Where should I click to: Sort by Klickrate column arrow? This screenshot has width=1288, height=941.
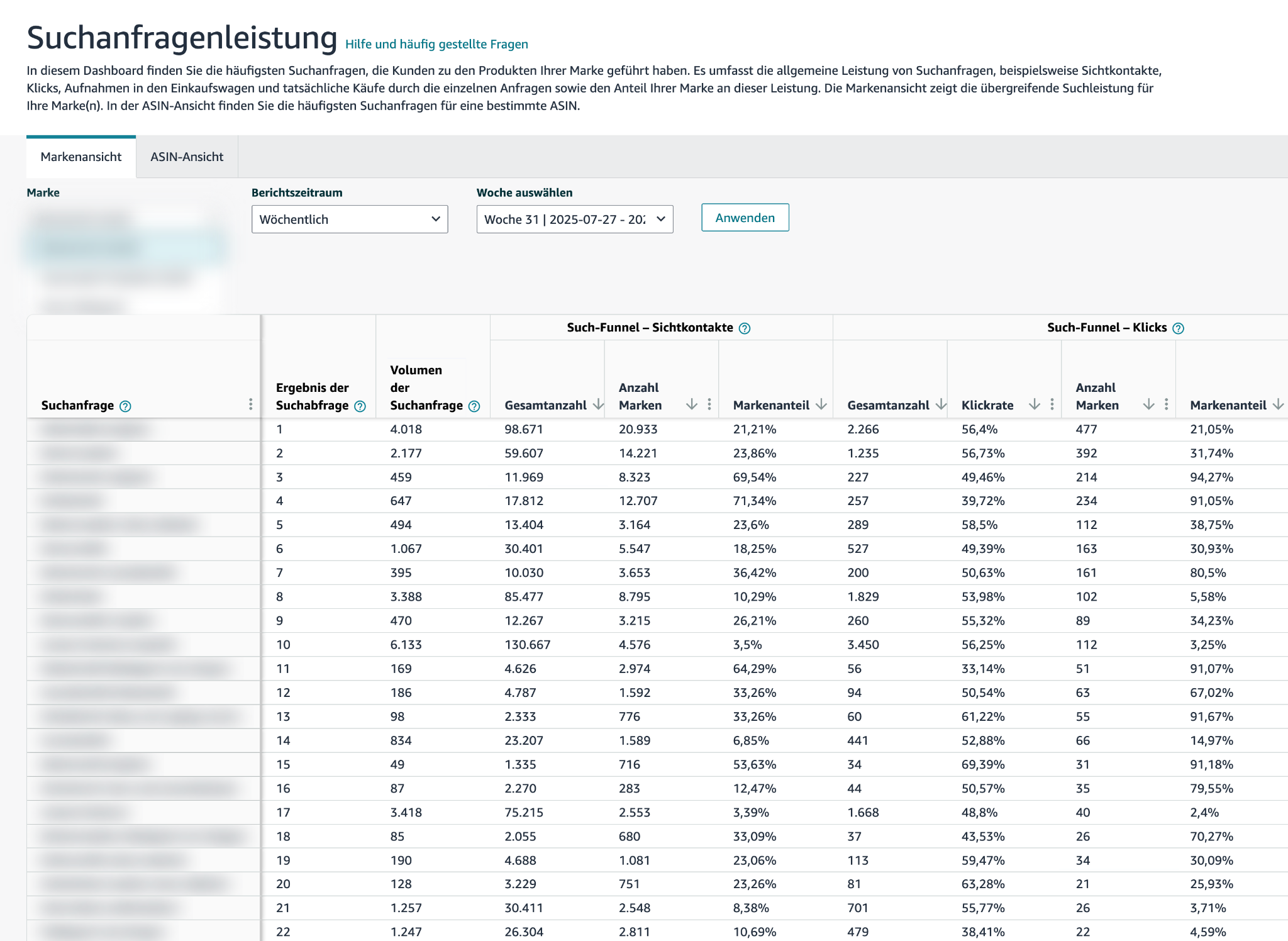click(1035, 404)
